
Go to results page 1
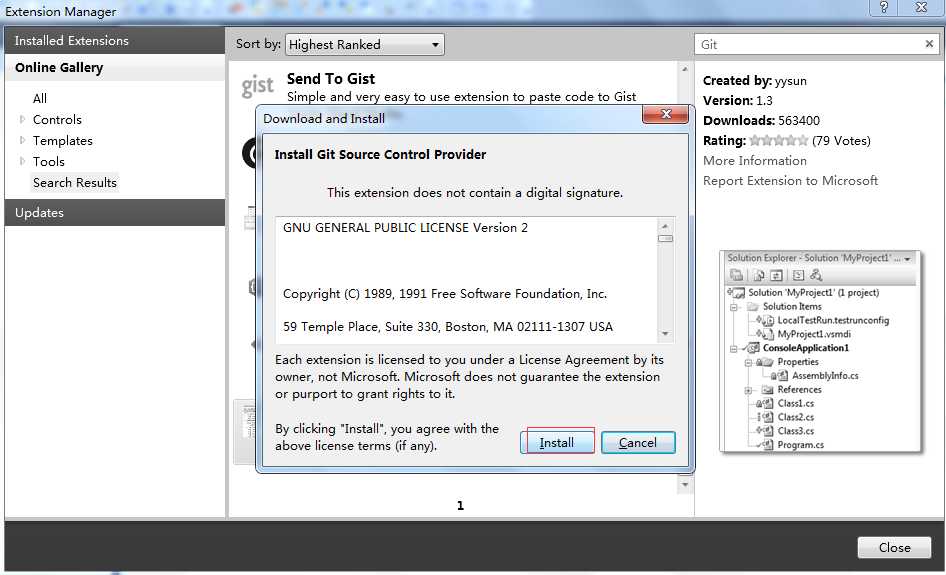pyautogui.click(x=460, y=506)
